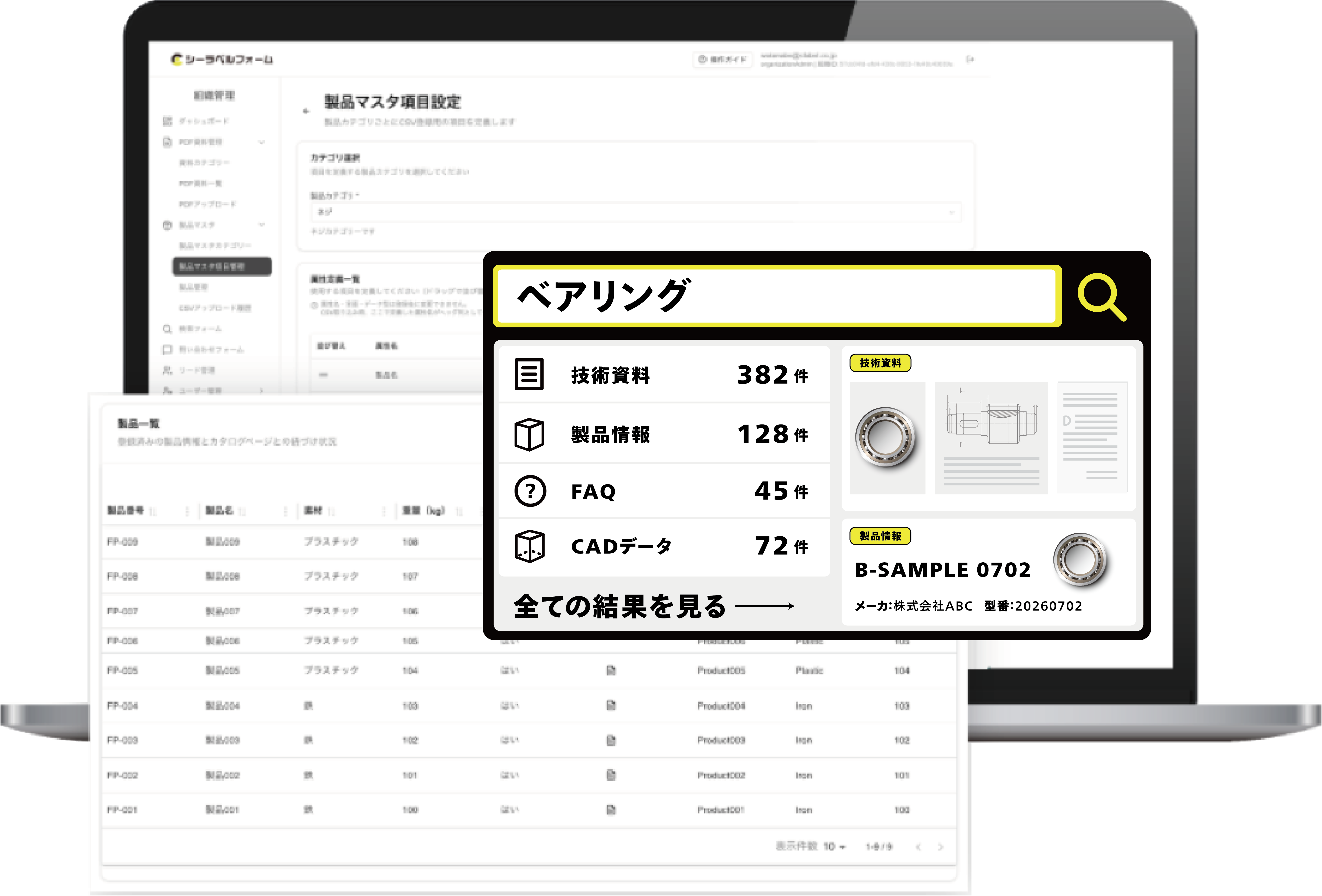Click the FAQ question mark icon
The width and height of the screenshot is (1322, 896).
(x=530, y=491)
